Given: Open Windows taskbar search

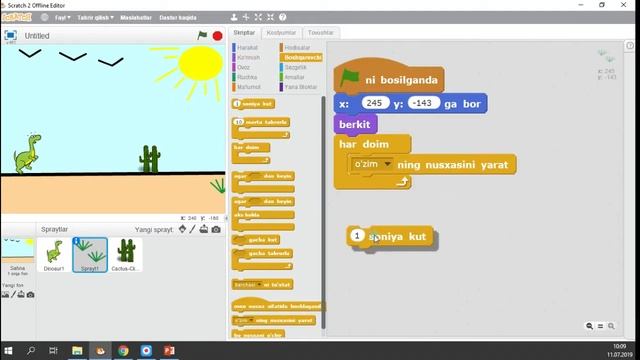Looking at the screenshot, I should click(31, 351).
